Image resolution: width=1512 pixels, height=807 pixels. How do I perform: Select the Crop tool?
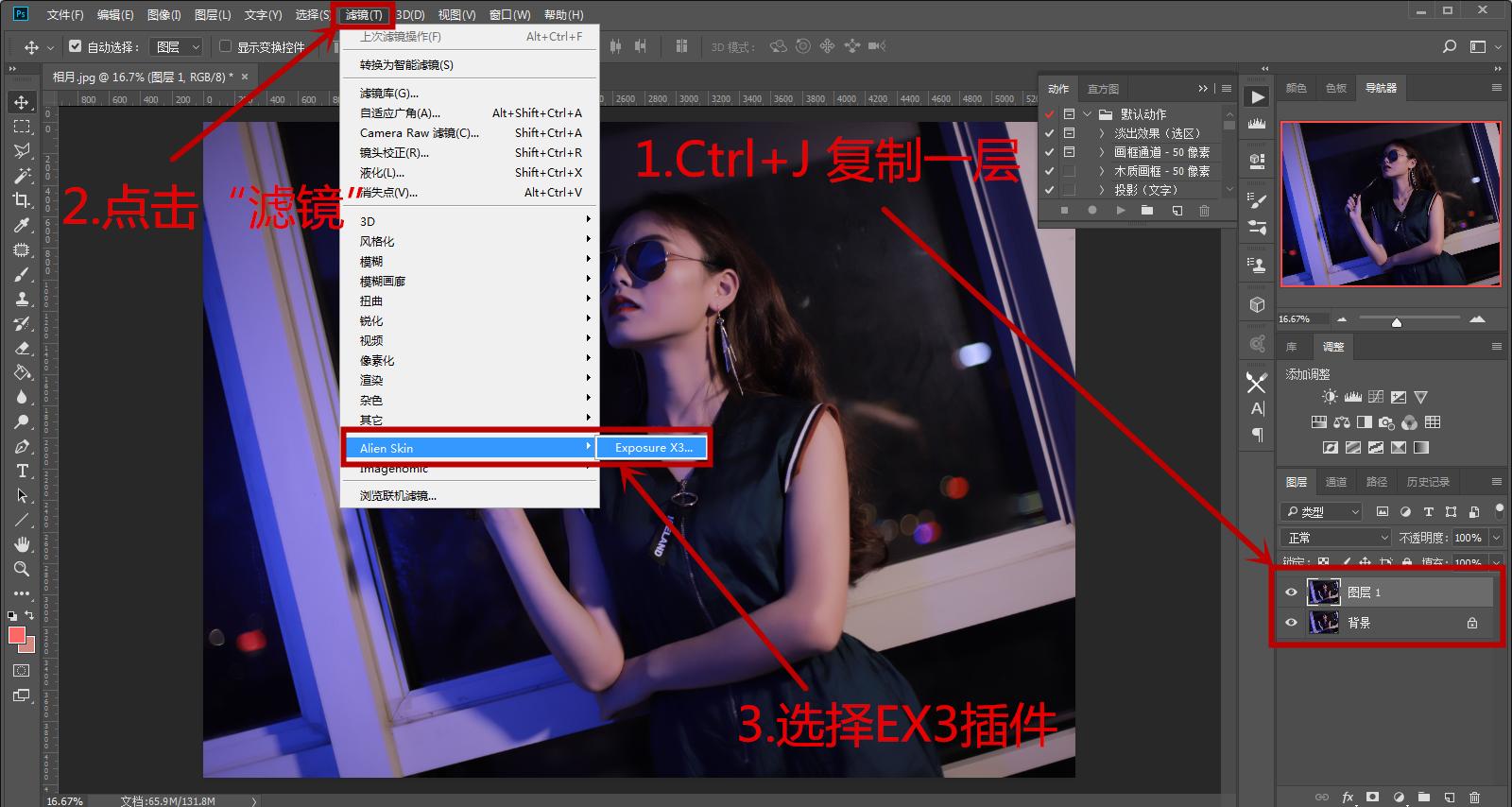pos(21,199)
